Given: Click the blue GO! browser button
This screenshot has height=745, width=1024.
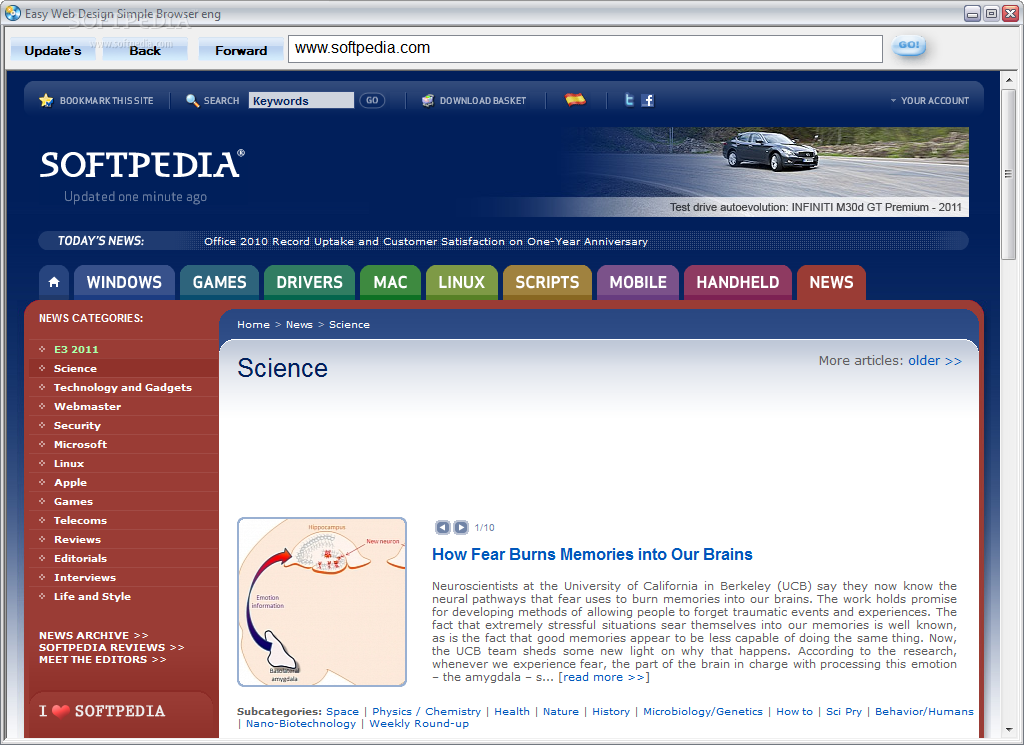Looking at the screenshot, I should pyautogui.click(x=908, y=45).
